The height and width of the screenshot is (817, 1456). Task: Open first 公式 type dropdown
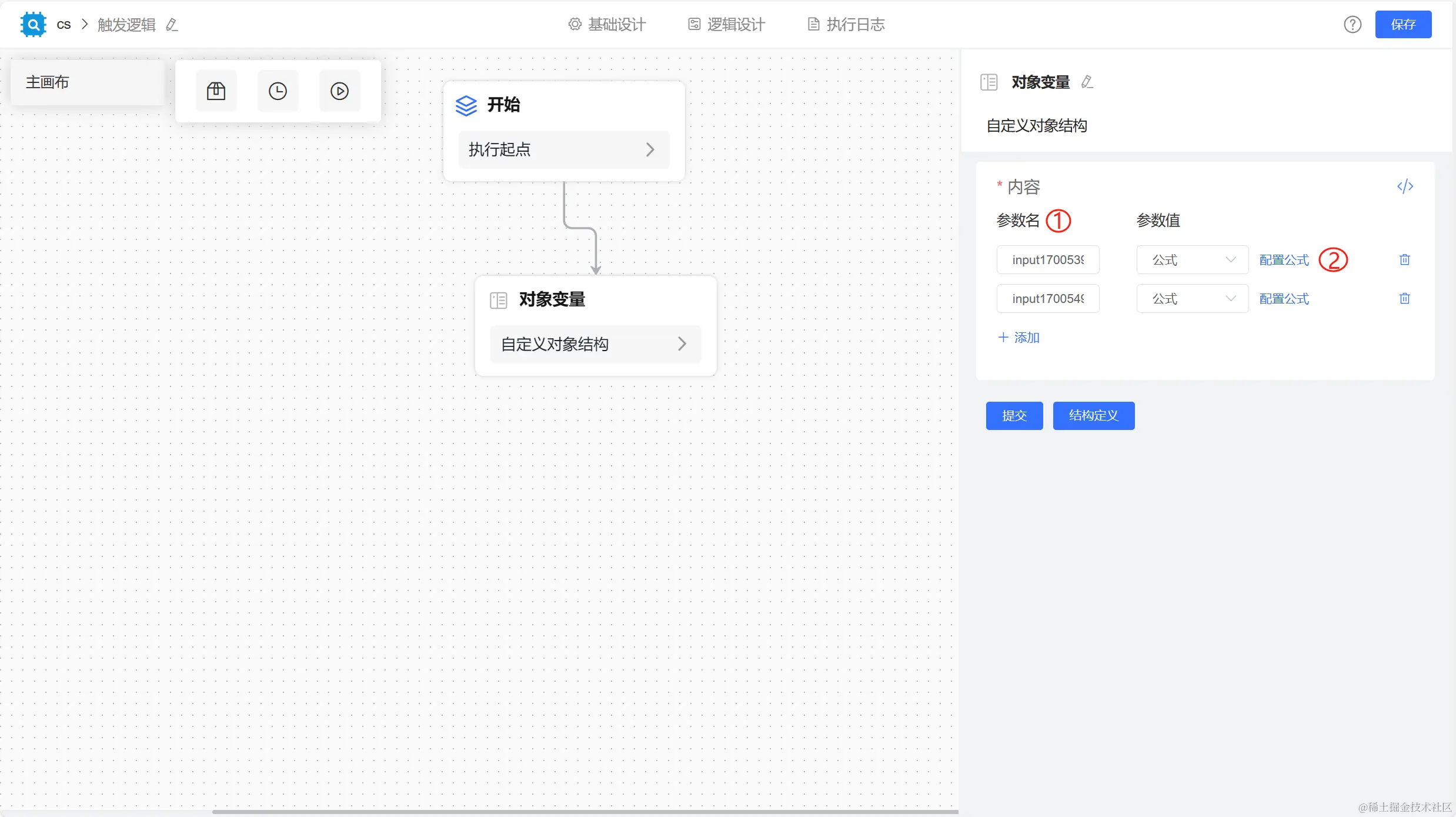[1192, 259]
